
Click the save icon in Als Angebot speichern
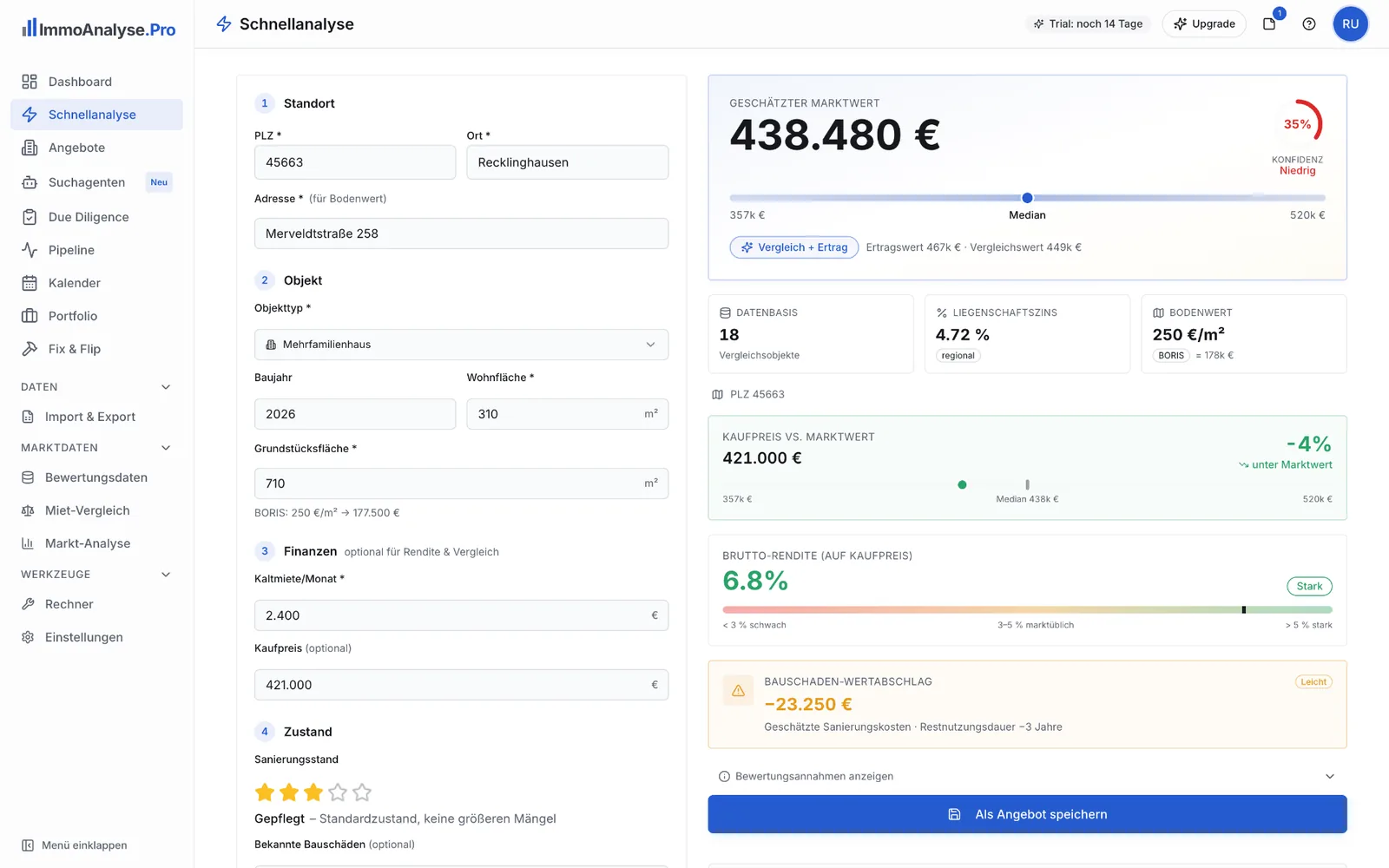coord(954,814)
